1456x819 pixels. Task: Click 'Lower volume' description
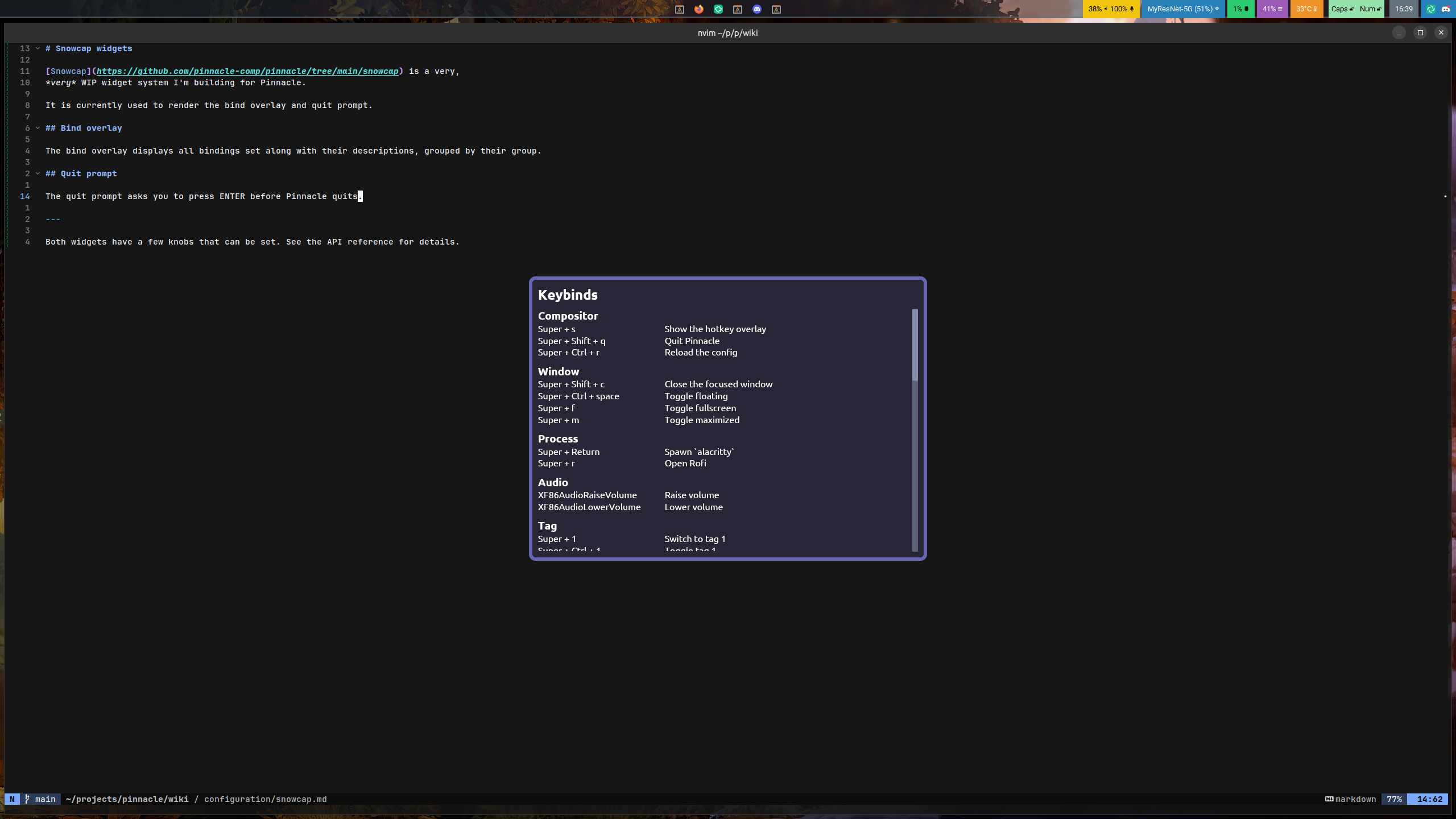click(x=693, y=507)
